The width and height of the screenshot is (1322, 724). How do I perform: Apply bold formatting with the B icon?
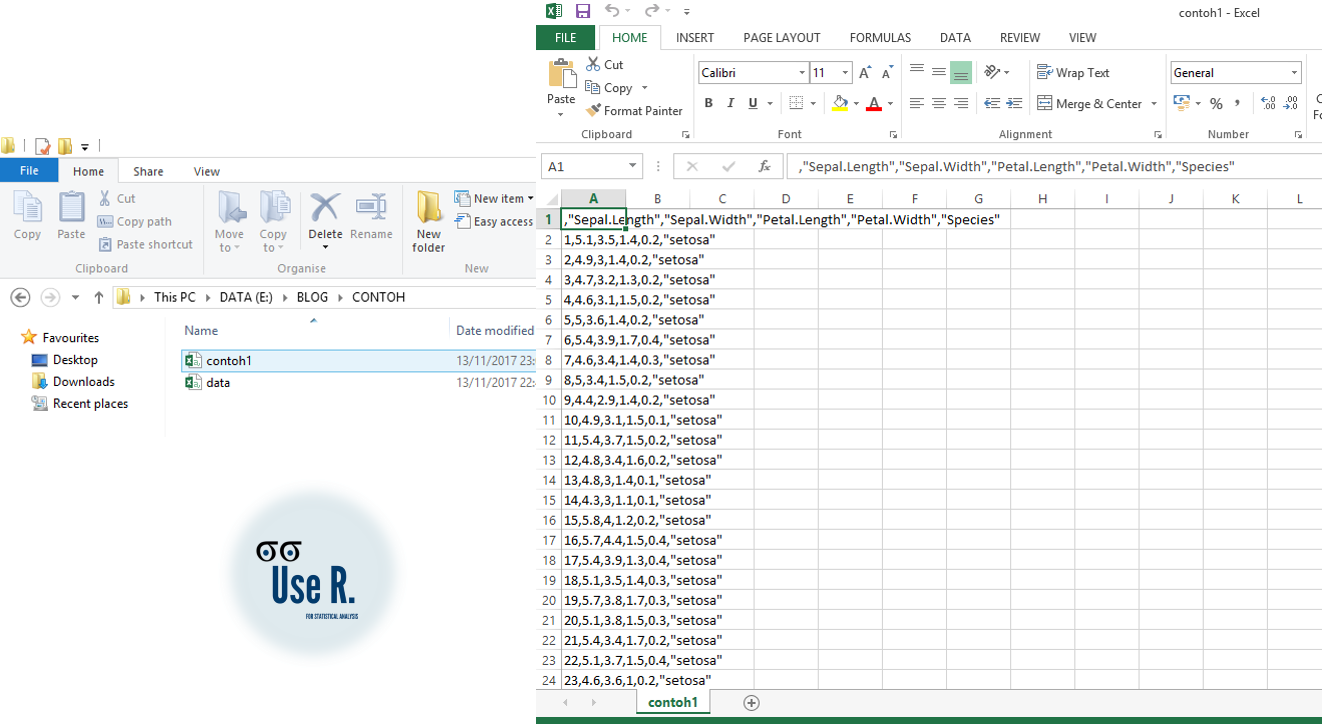click(708, 103)
